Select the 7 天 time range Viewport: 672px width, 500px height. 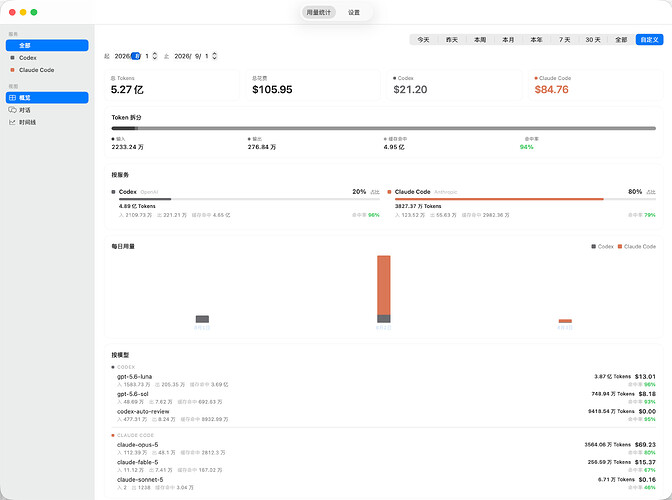click(x=565, y=40)
